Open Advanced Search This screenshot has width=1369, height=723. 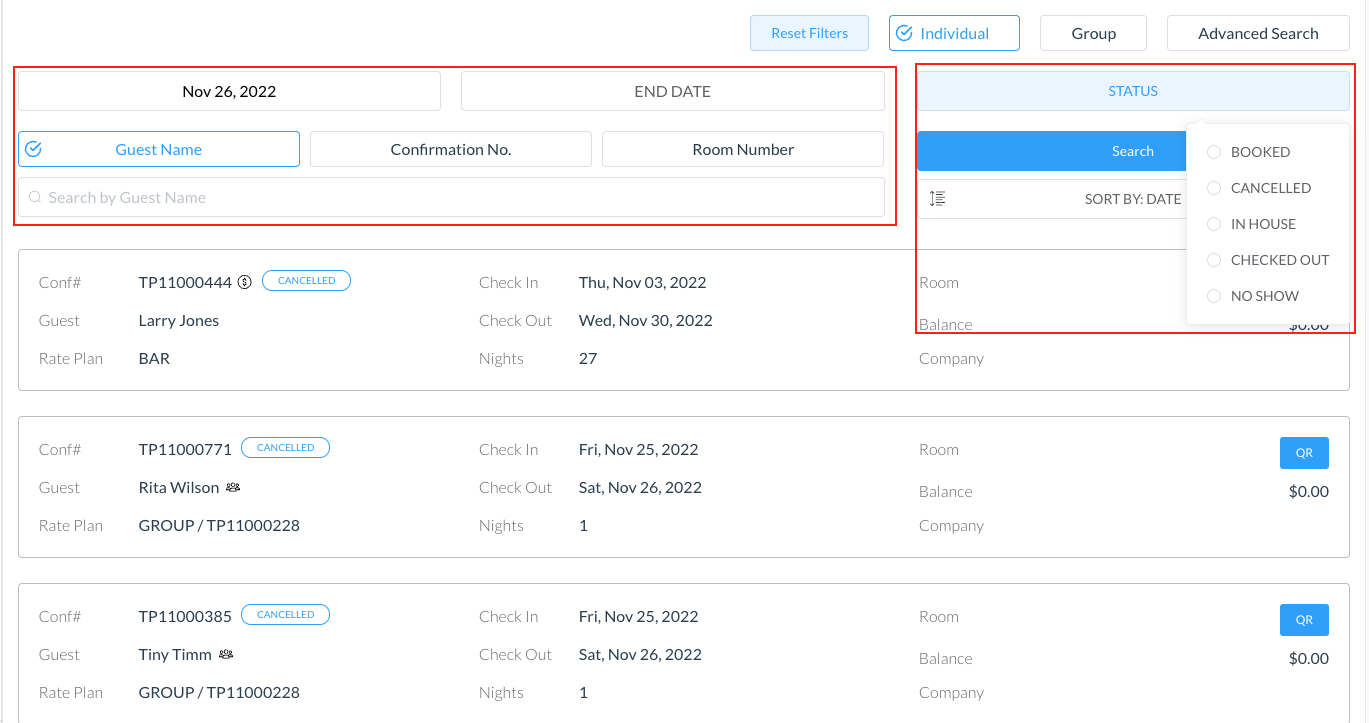(x=1257, y=33)
